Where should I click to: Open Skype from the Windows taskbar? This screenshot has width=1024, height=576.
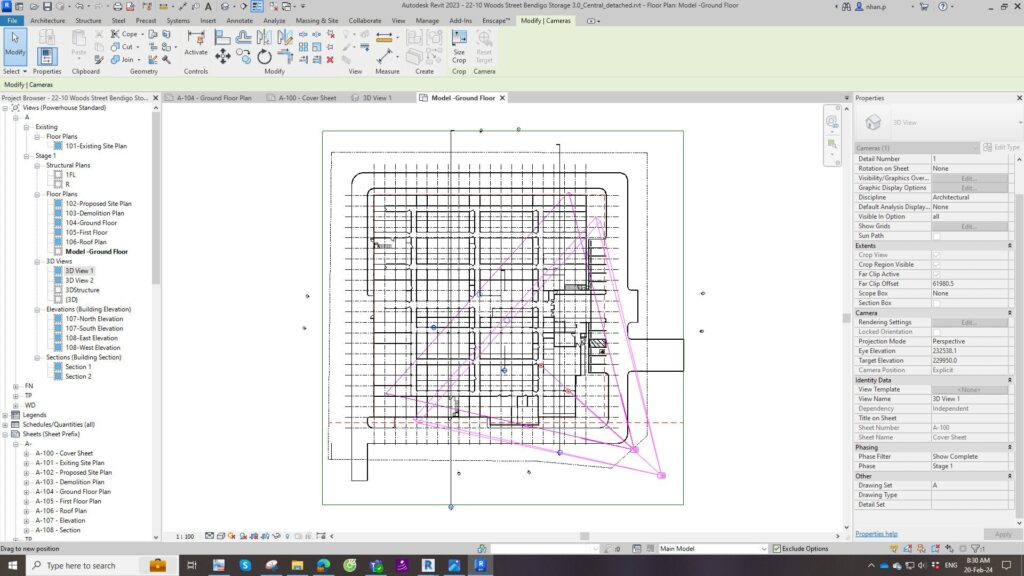[x=245, y=565]
